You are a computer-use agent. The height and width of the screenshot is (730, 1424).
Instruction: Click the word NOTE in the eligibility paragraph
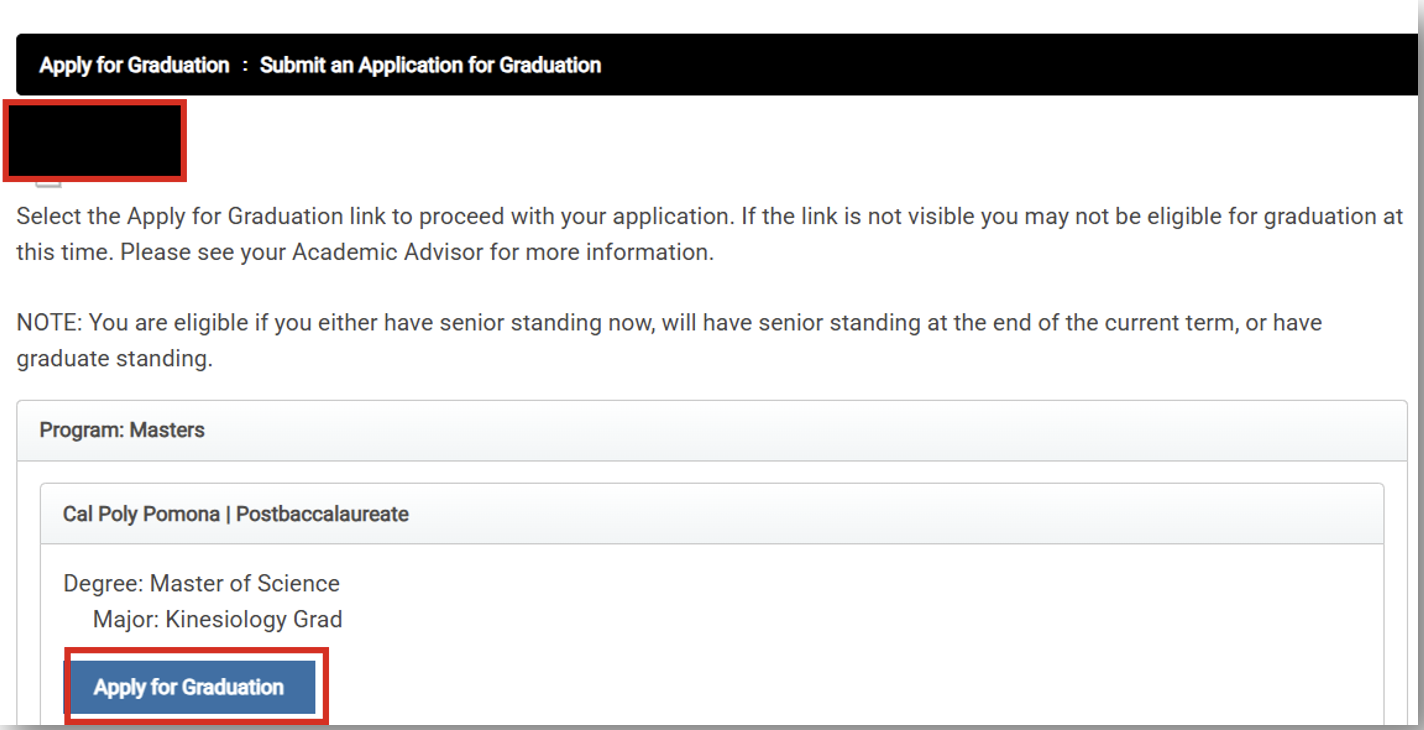click(48, 323)
